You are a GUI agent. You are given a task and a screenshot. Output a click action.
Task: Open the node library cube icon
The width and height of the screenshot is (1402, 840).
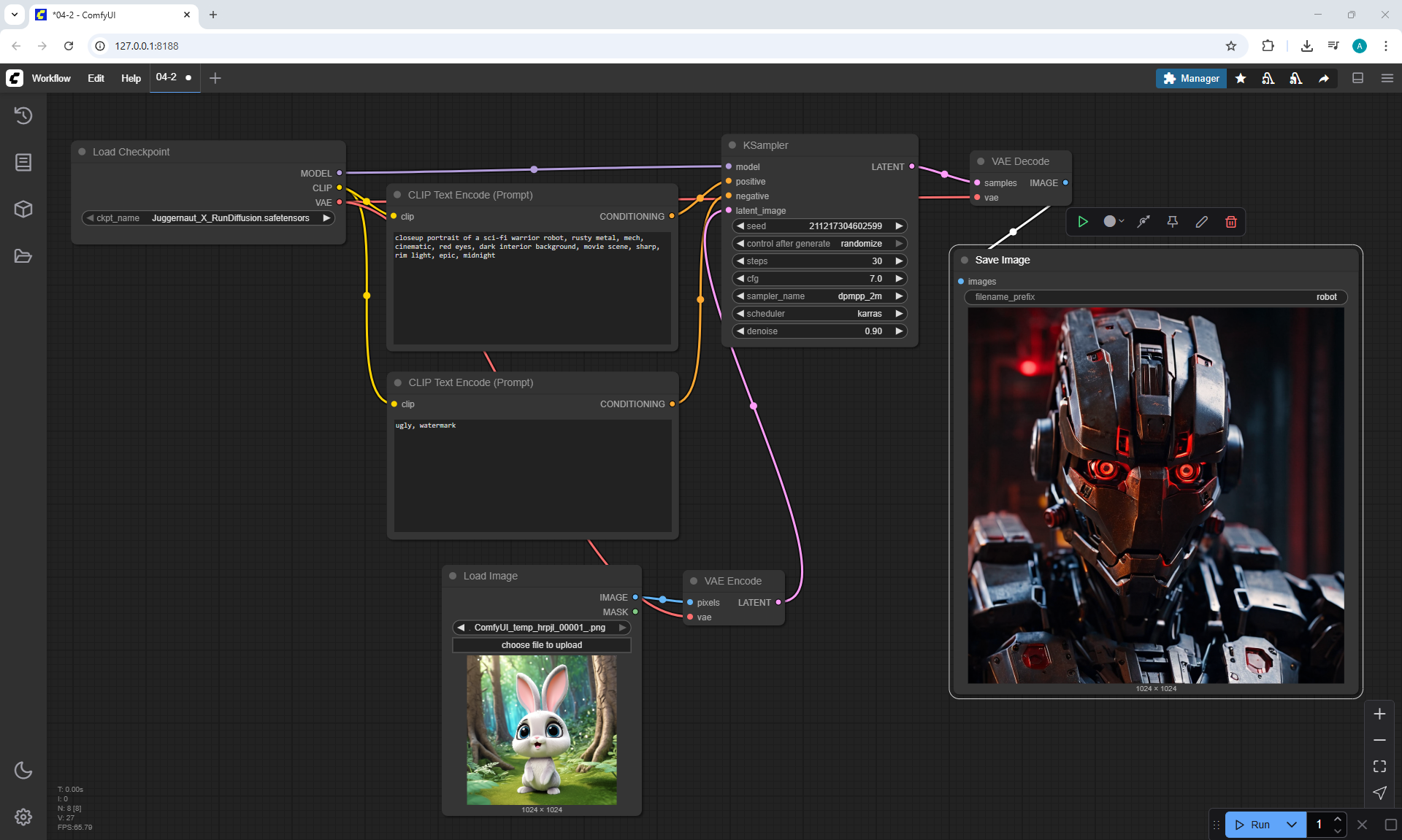coord(23,209)
